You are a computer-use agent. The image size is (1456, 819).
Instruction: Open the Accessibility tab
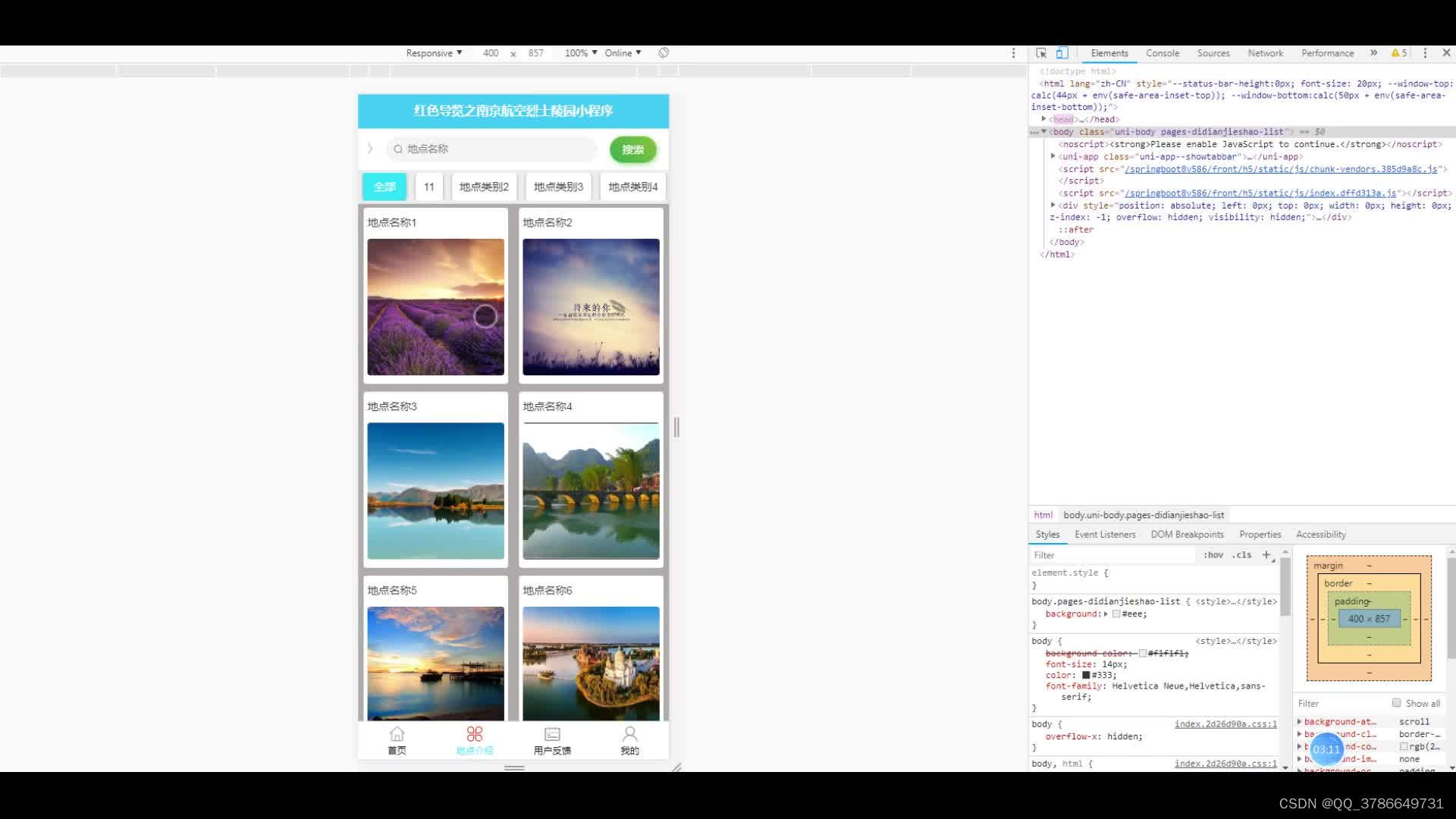click(x=1321, y=535)
